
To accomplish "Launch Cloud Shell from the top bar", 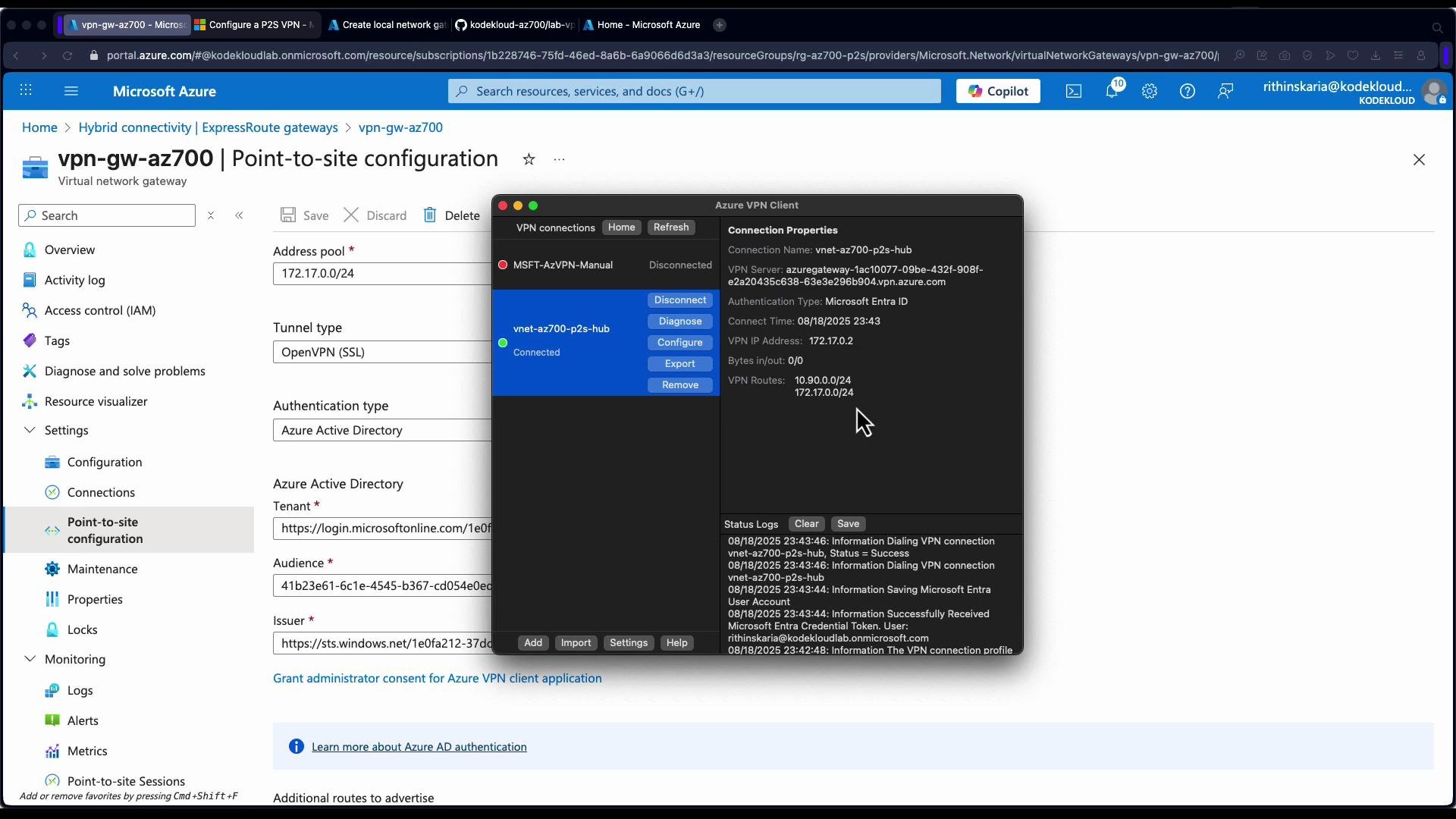I will pyautogui.click(x=1074, y=91).
